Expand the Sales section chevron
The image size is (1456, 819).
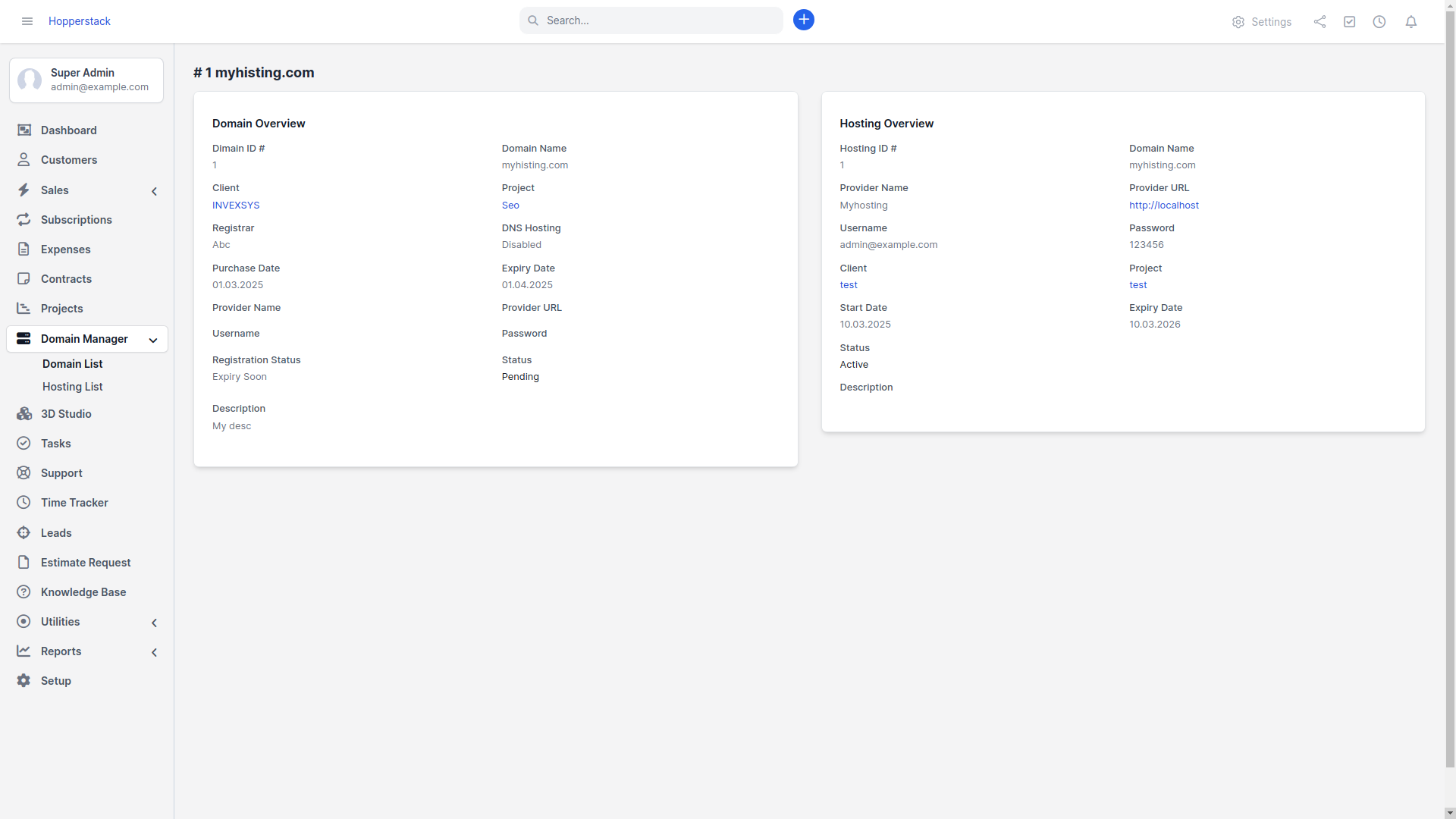coord(154,191)
